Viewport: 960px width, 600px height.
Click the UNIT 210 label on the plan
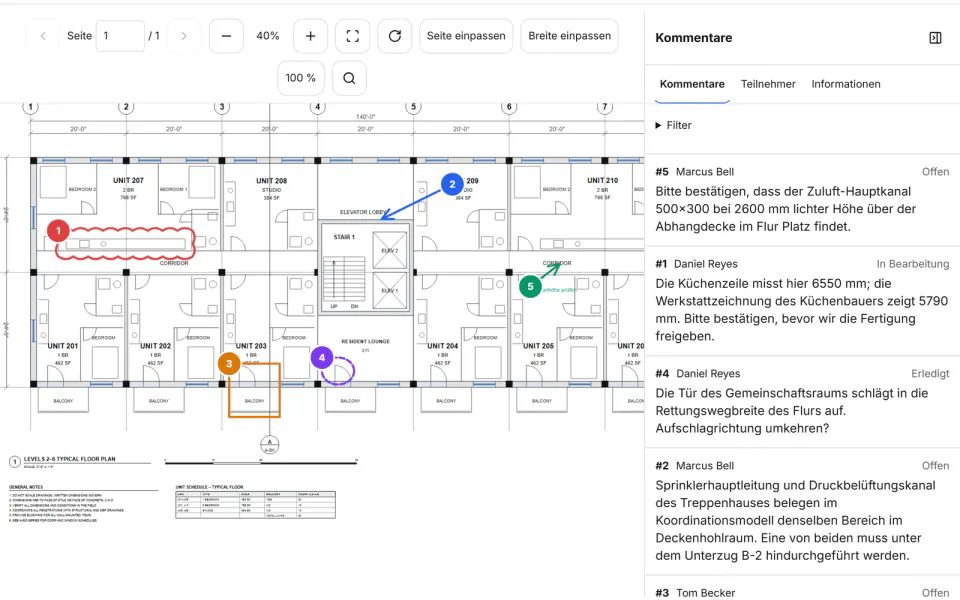coord(602,181)
